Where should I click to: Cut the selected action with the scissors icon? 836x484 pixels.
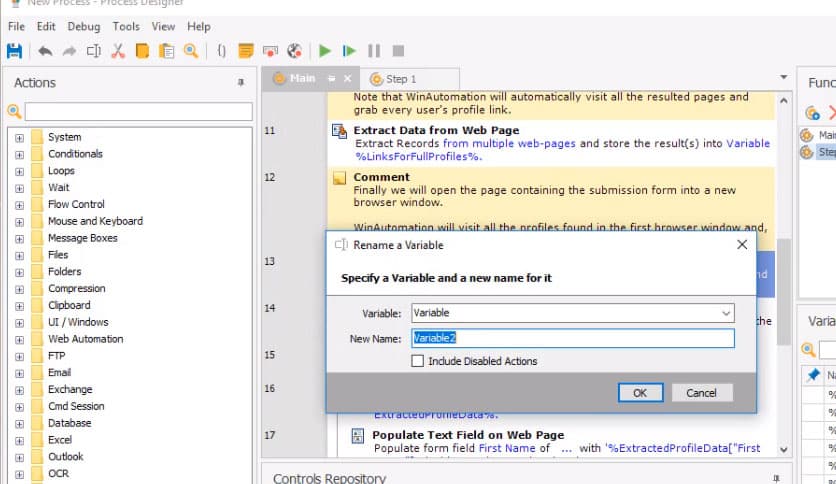(118, 51)
